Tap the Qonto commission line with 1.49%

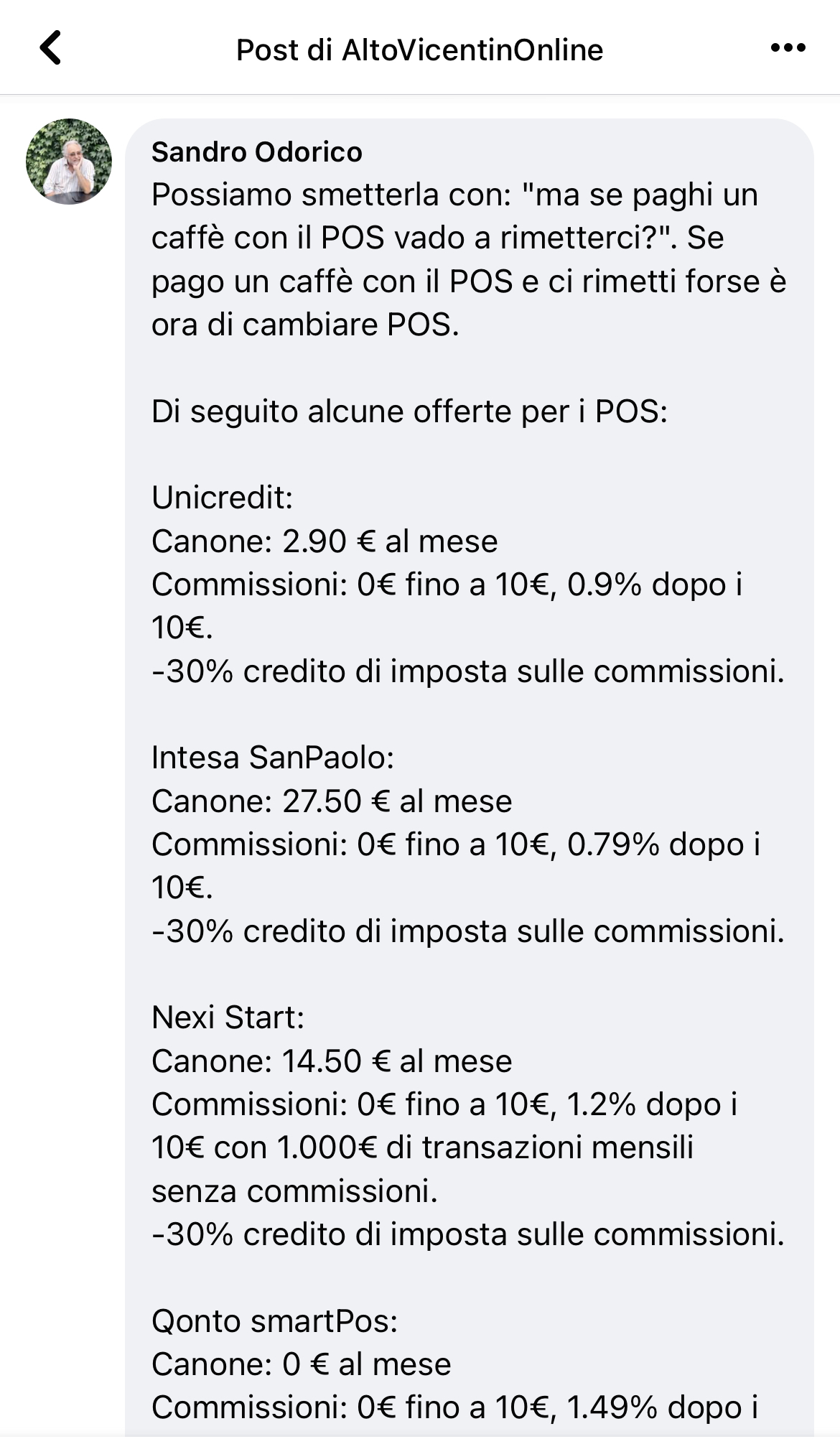[x=455, y=1407]
